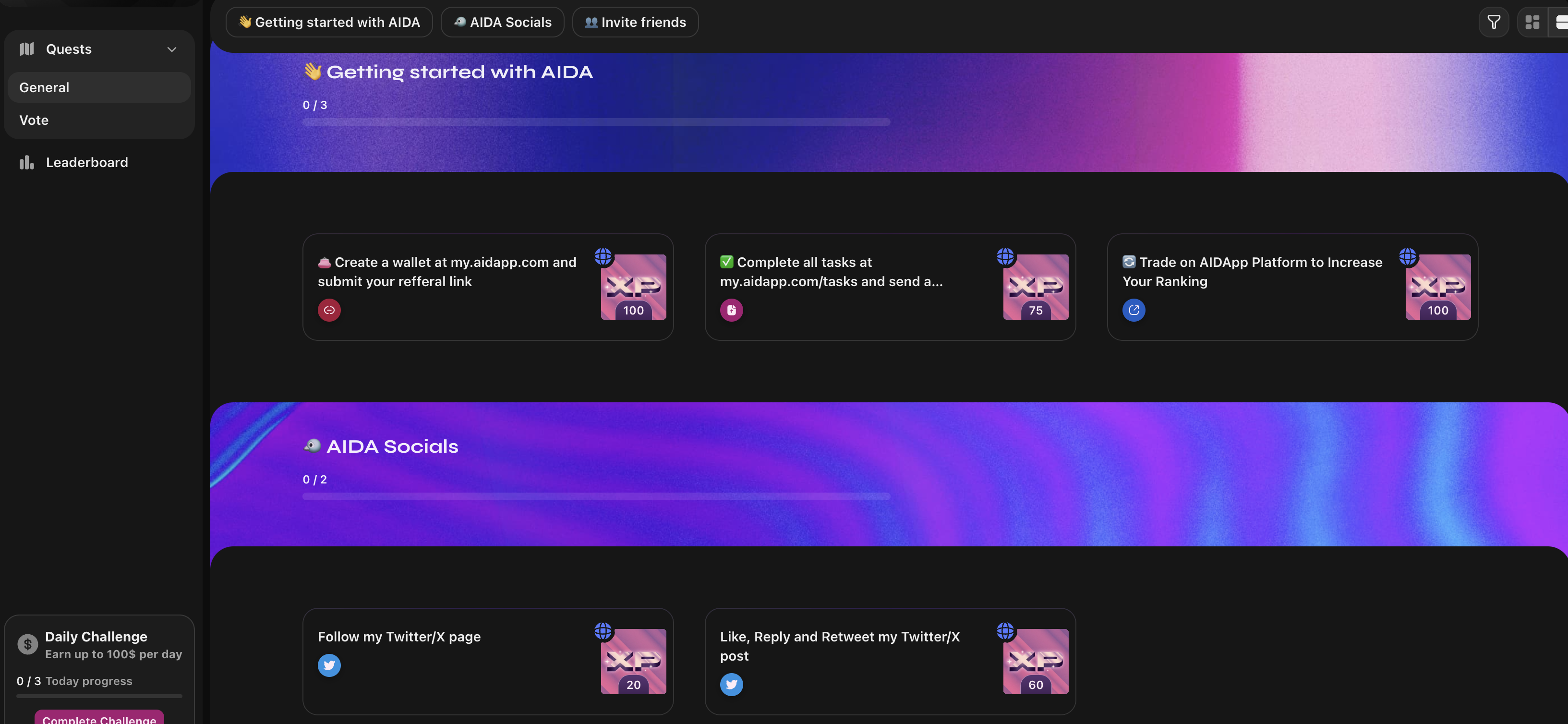Click globe icon on Trade on AIDApp card
The height and width of the screenshot is (724, 1568).
(x=1407, y=256)
